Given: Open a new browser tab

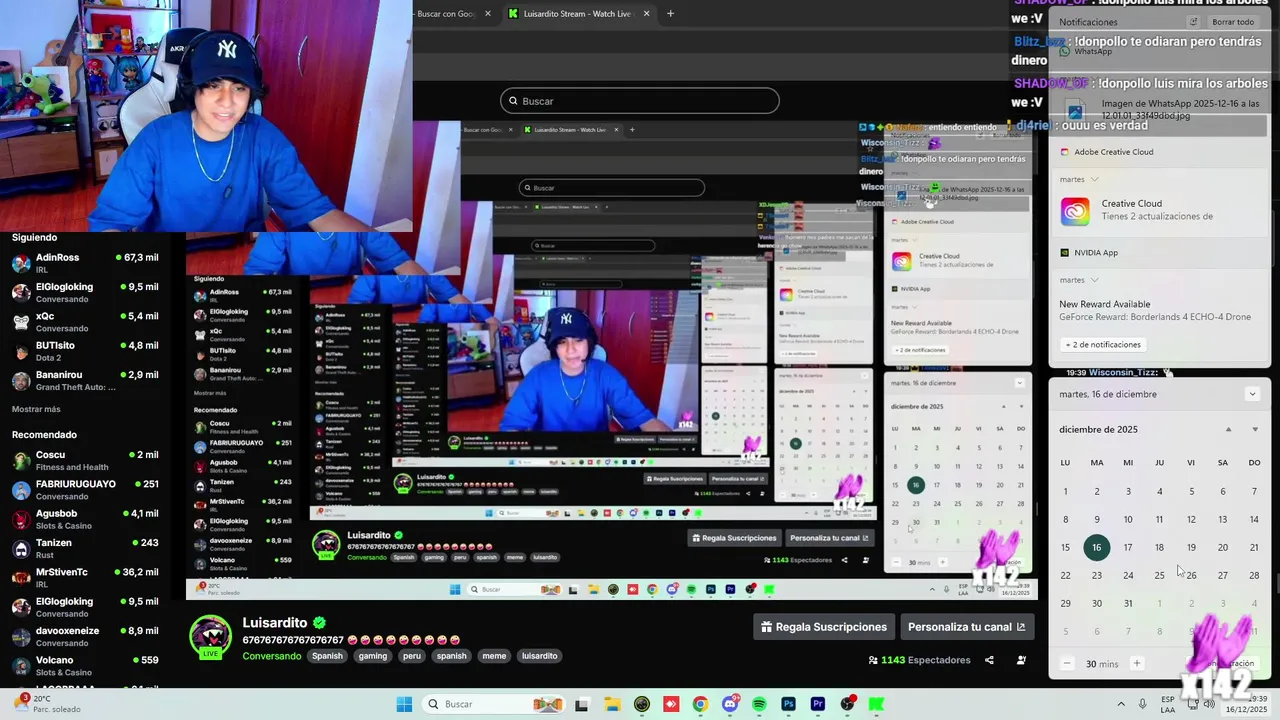Looking at the screenshot, I should [x=670, y=14].
